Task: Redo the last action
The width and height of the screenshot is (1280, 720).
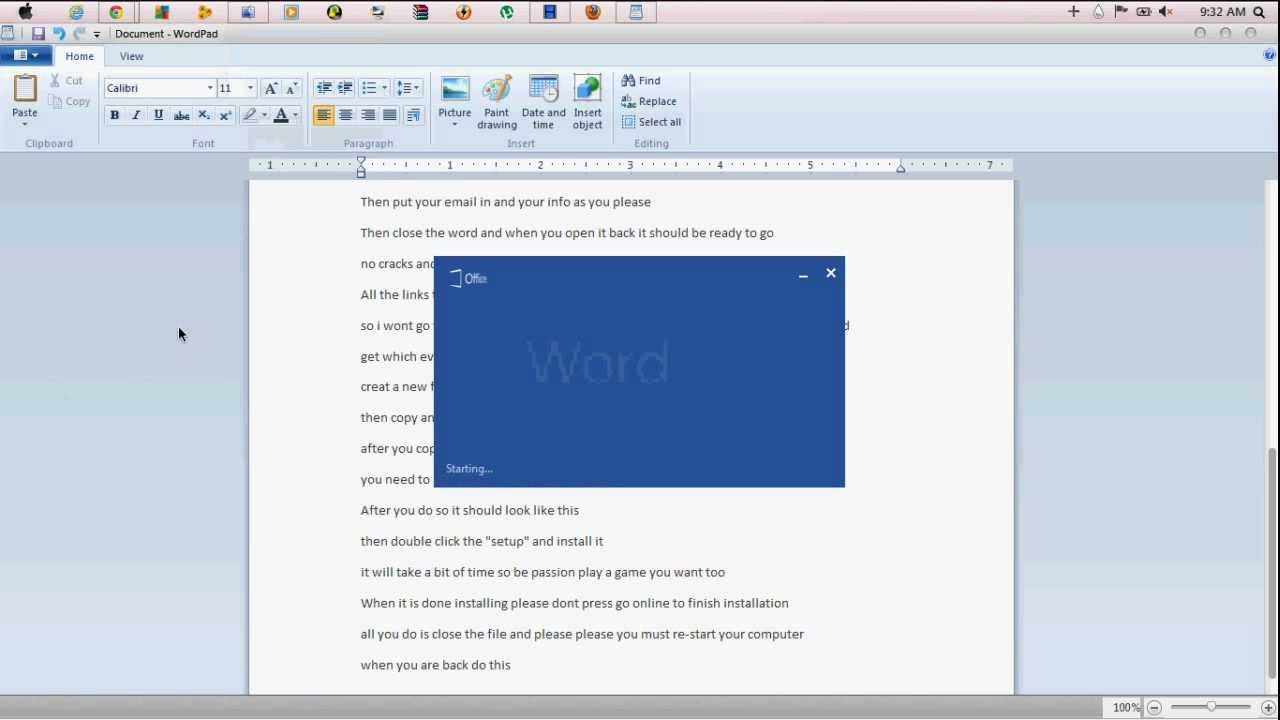Action: pos(79,34)
